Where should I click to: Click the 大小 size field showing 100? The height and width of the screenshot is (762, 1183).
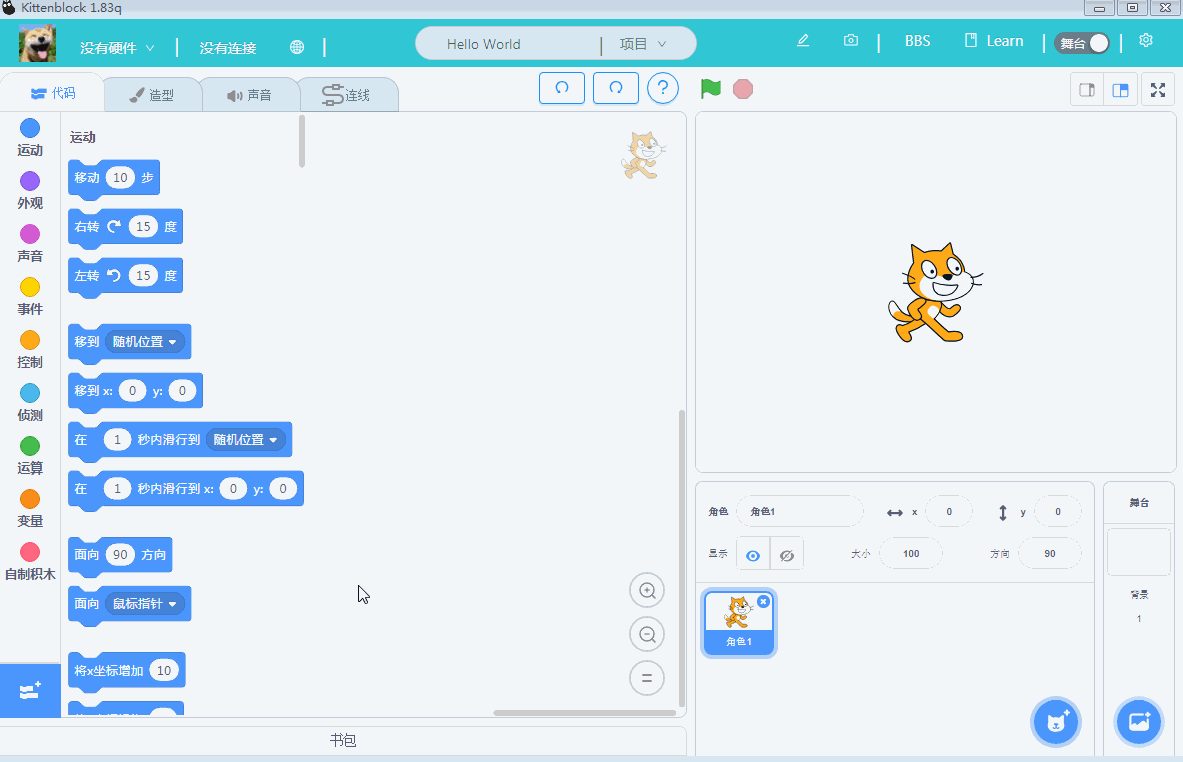[911, 554]
